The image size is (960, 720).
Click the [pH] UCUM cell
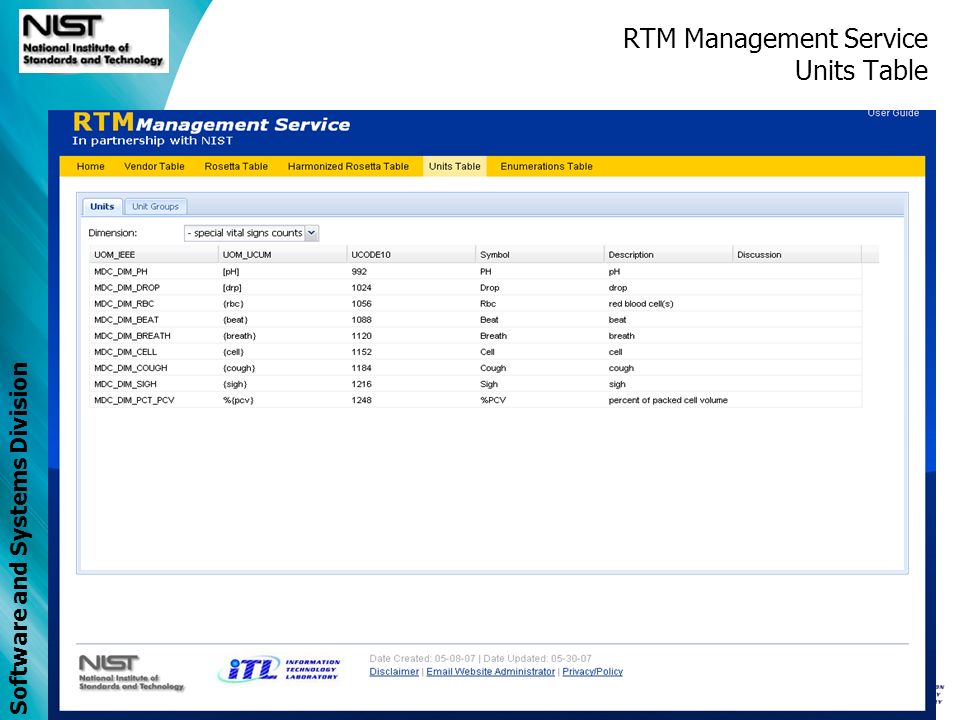click(231, 272)
